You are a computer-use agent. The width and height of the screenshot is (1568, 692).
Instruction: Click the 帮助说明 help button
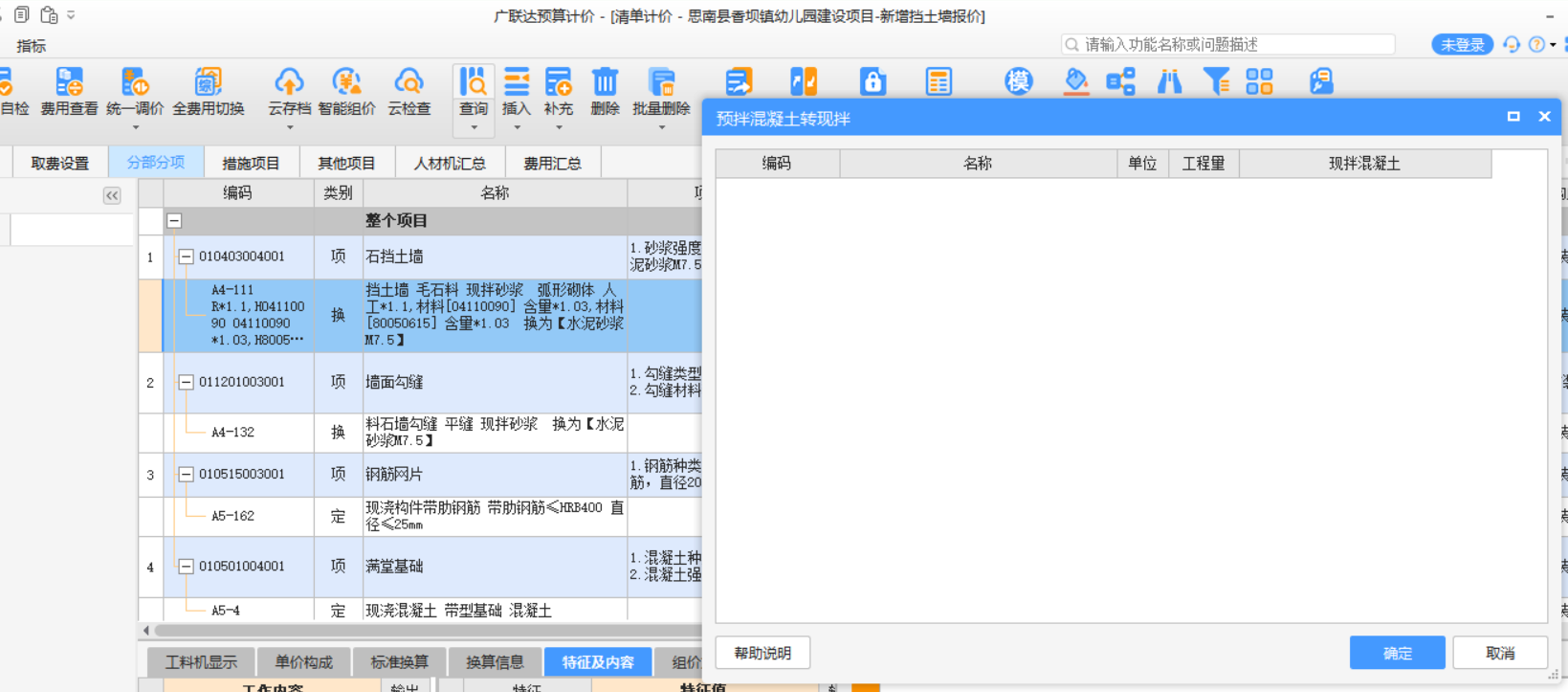click(762, 653)
